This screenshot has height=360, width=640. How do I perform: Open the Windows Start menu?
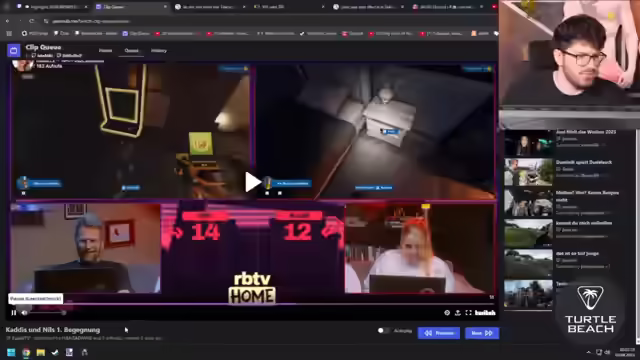pos(11,352)
